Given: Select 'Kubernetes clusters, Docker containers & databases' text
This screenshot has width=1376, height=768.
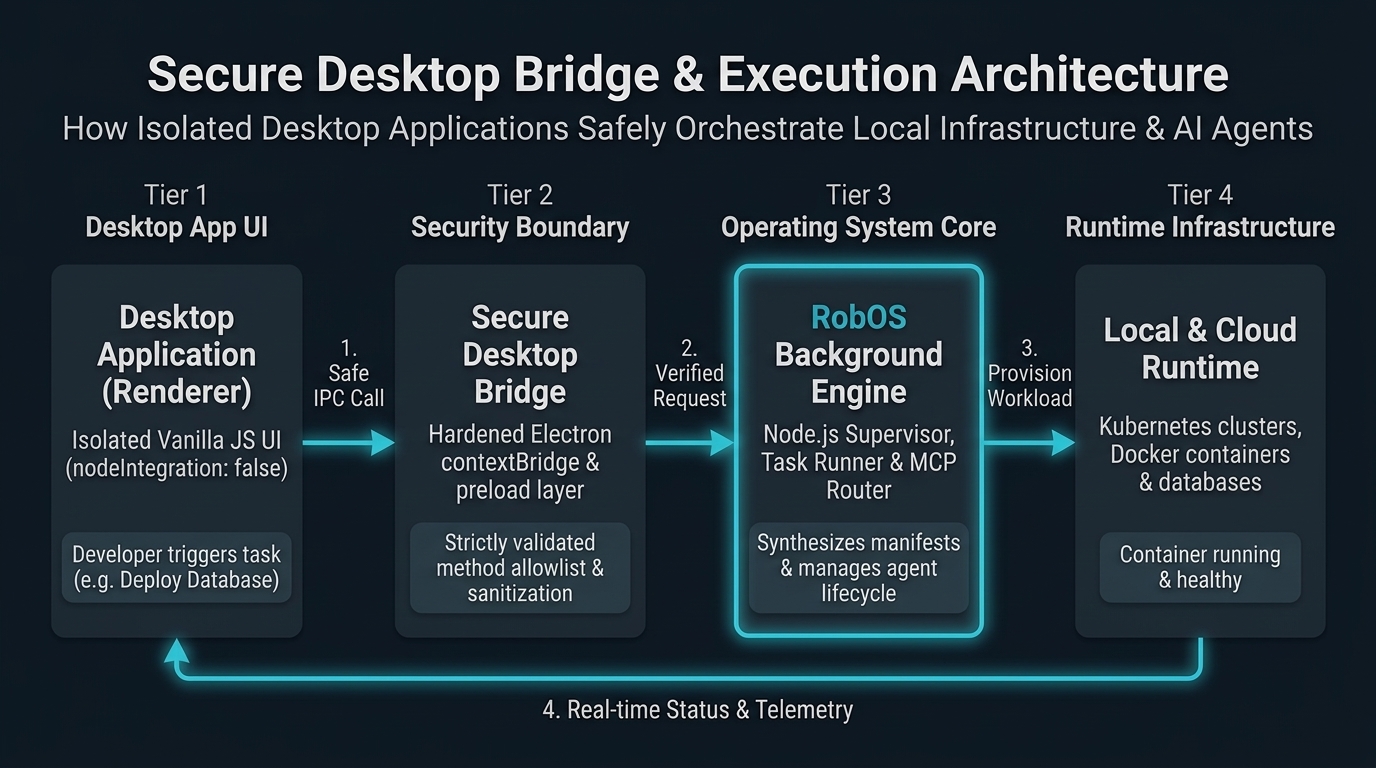Looking at the screenshot, I should click(x=1200, y=454).
